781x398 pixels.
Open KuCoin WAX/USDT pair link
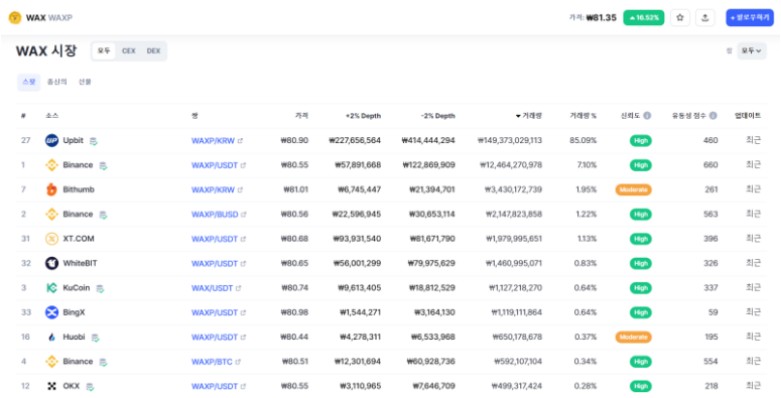(216, 288)
